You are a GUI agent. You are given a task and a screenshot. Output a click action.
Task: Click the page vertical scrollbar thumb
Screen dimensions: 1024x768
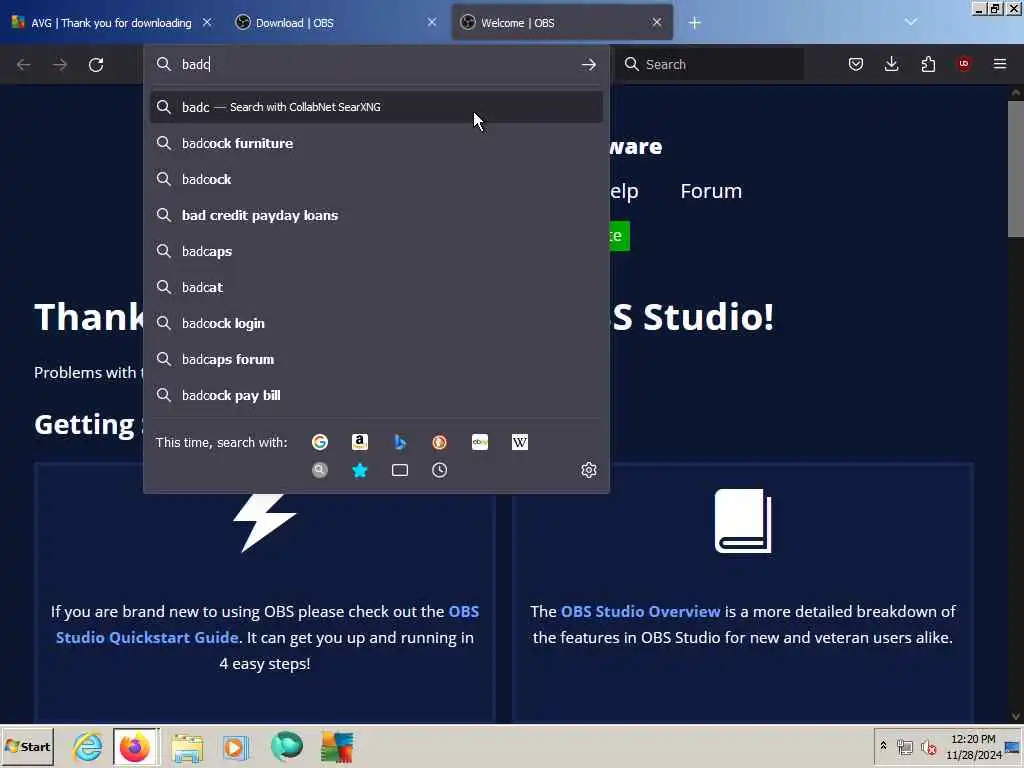pos(1016,168)
